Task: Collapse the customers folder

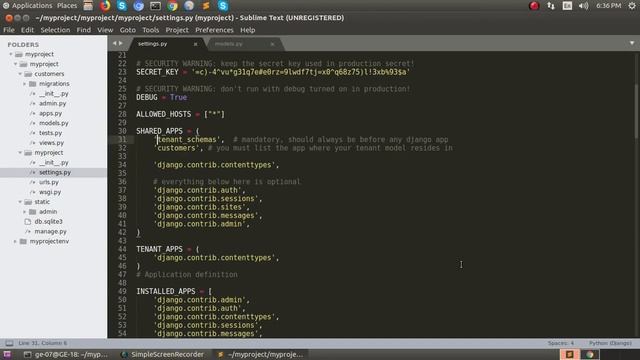Action: coord(20,74)
